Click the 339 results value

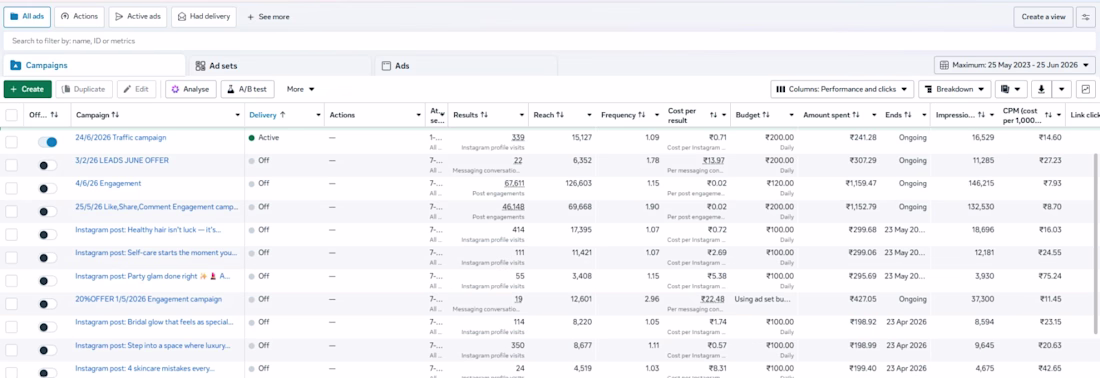coord(518,137)
